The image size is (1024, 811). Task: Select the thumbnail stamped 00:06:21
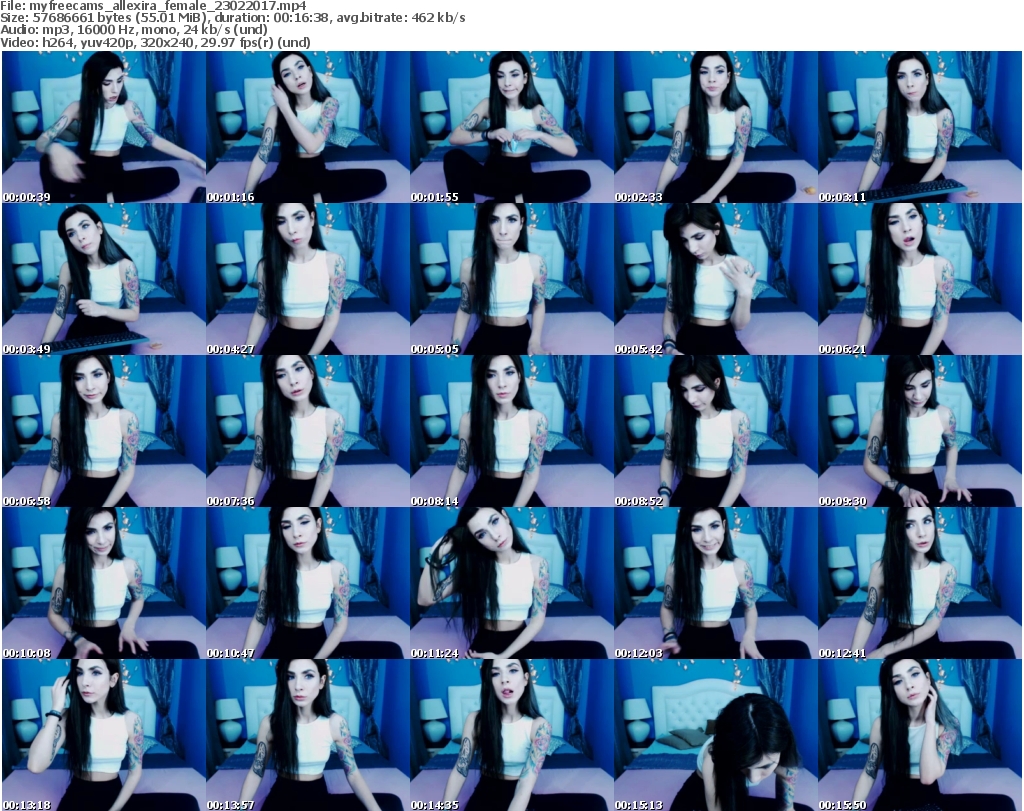coord(920,279)
